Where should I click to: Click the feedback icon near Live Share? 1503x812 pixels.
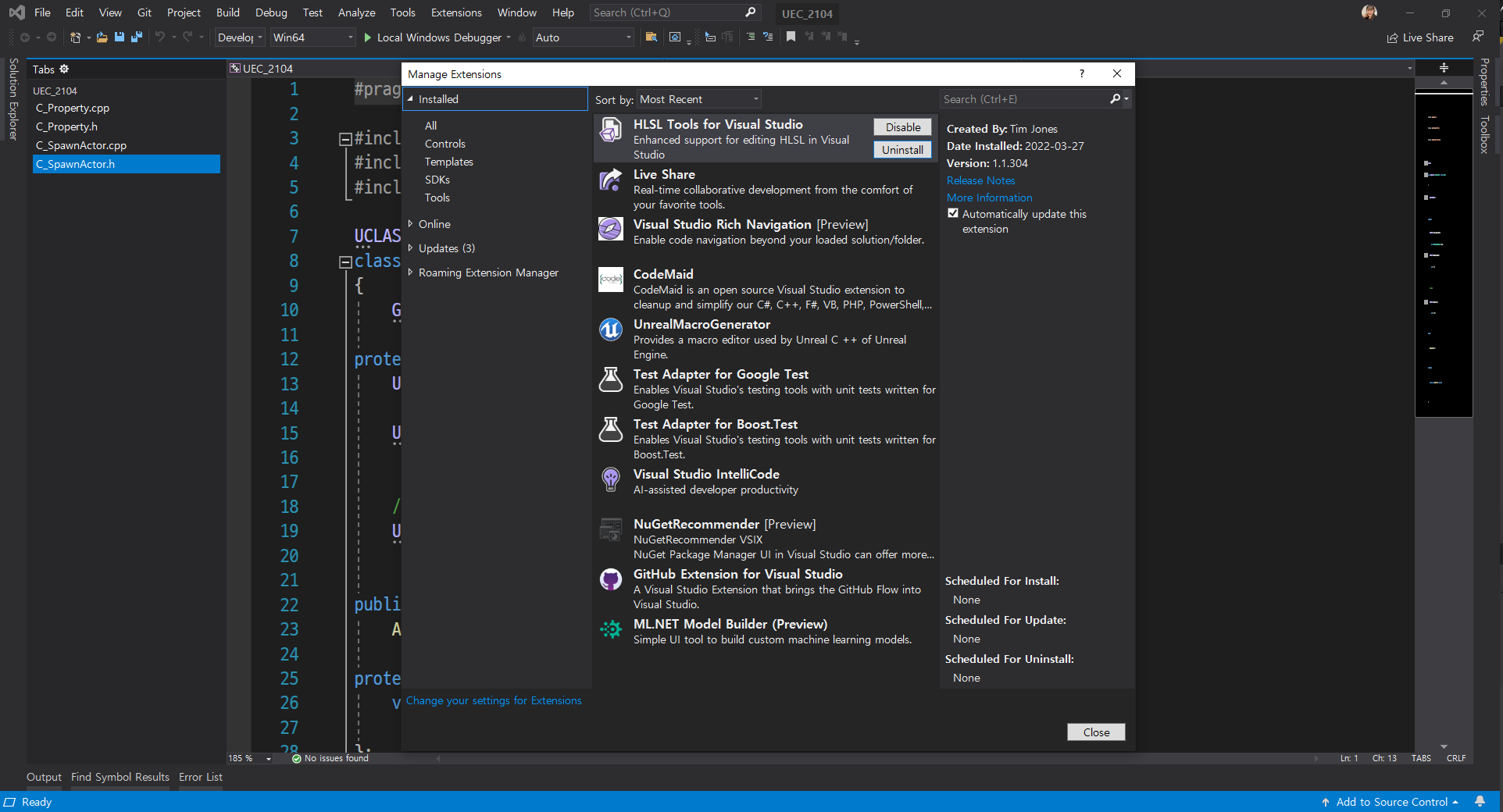click(1478, 36)
